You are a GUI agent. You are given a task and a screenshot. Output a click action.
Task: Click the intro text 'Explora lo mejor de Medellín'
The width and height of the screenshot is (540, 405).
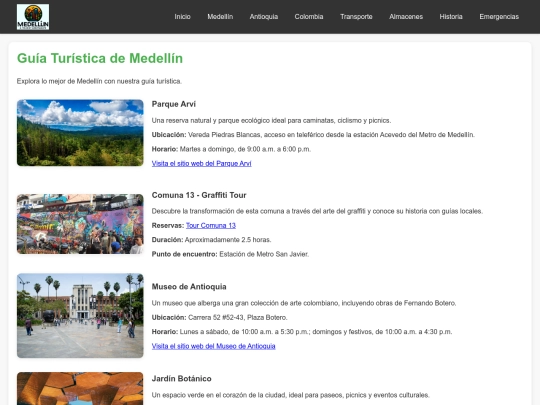(x=99, y=81)
